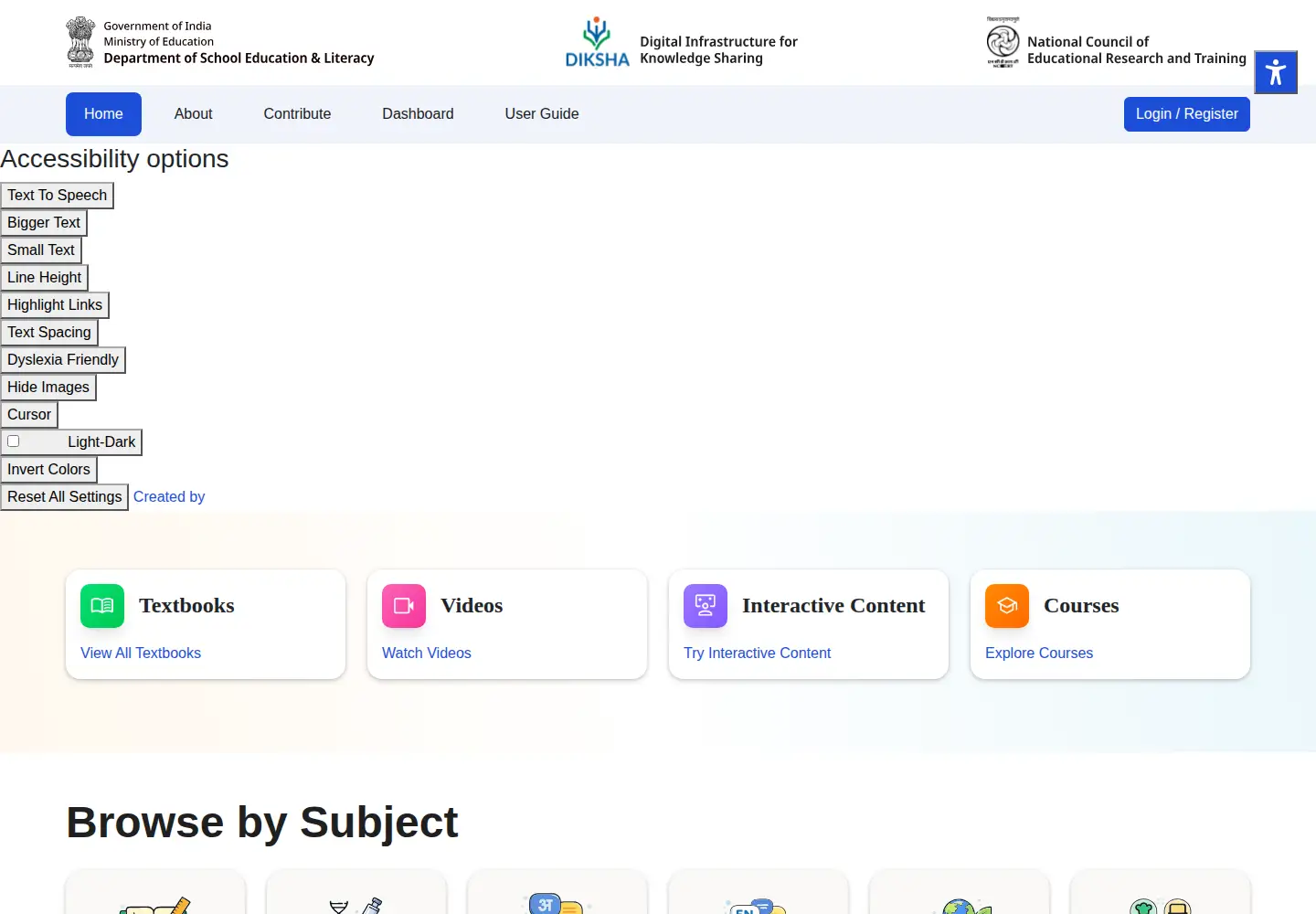Open Try Interactive Content link
Image resolution: width=1316 pixels, height=914 pixels.
[x=758, y=654]
